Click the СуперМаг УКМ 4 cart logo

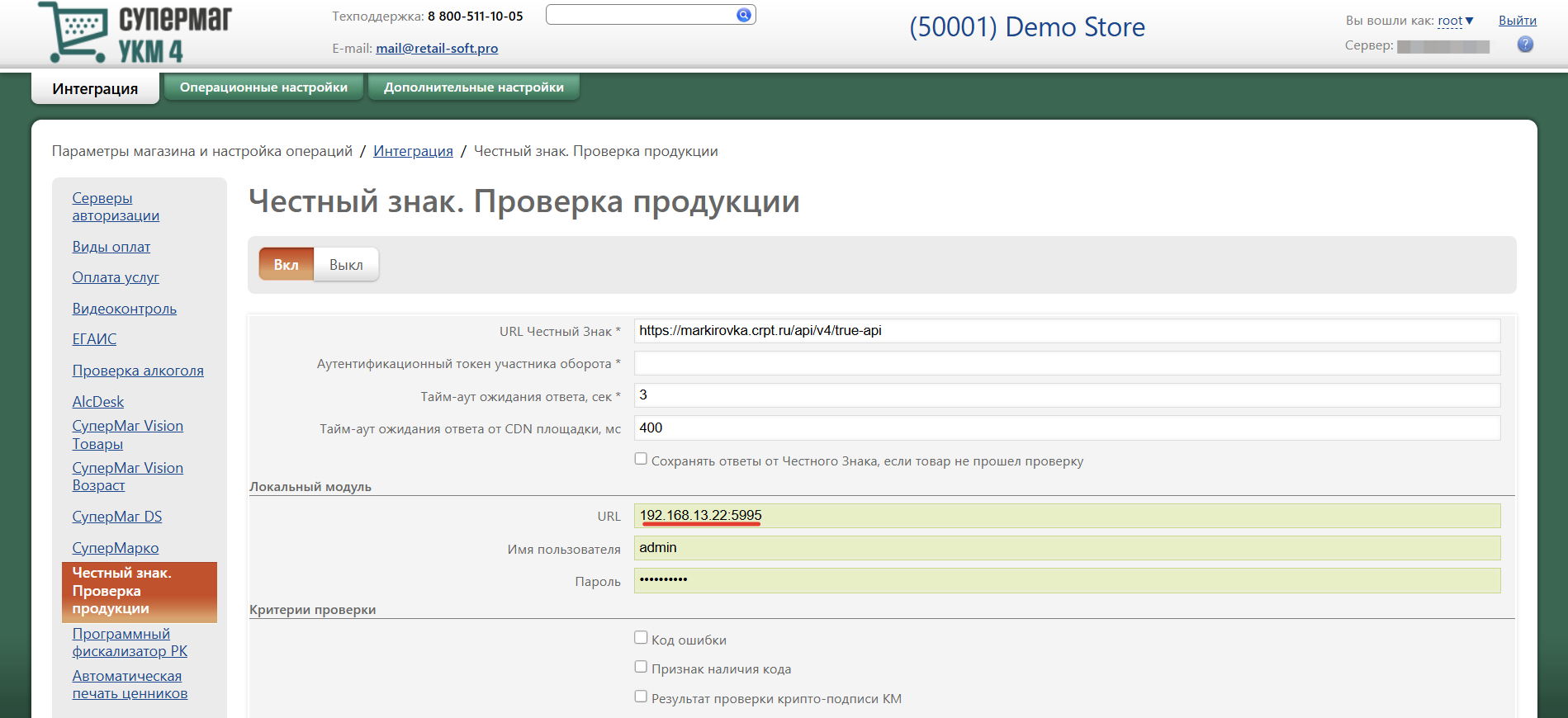click(x=135, y=33)
